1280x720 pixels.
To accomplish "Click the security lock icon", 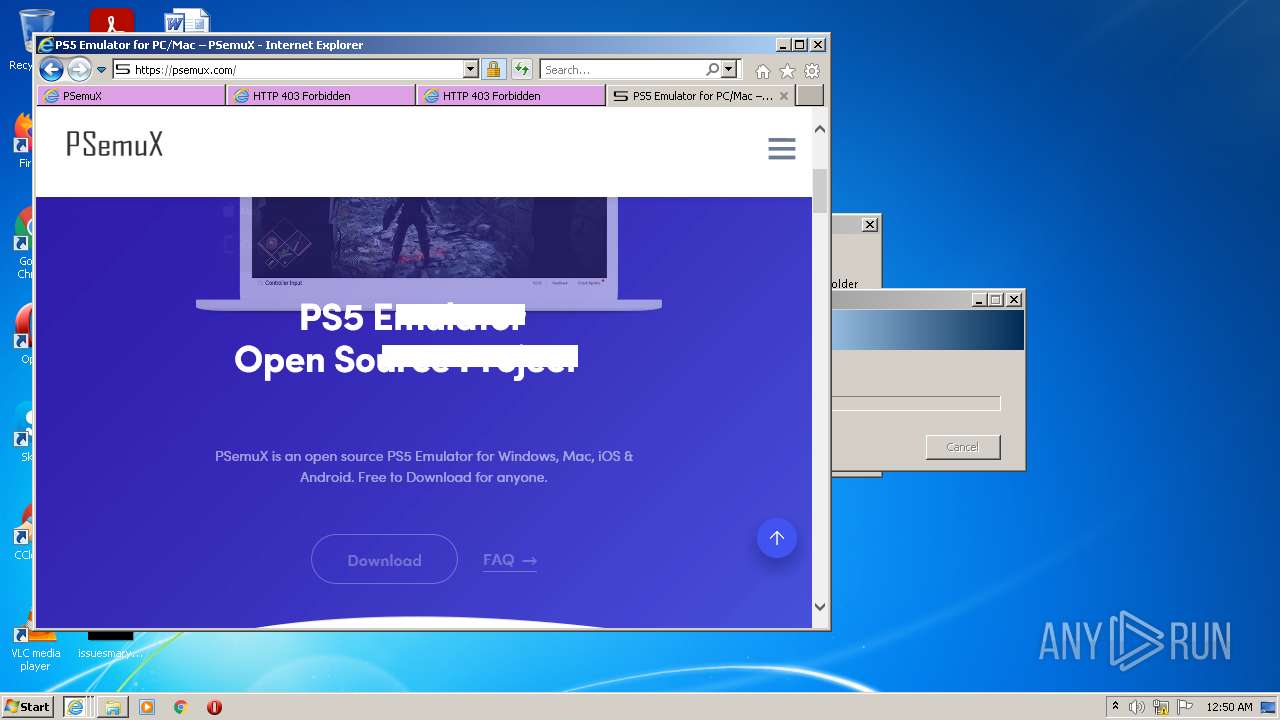I will pos(493,70).
